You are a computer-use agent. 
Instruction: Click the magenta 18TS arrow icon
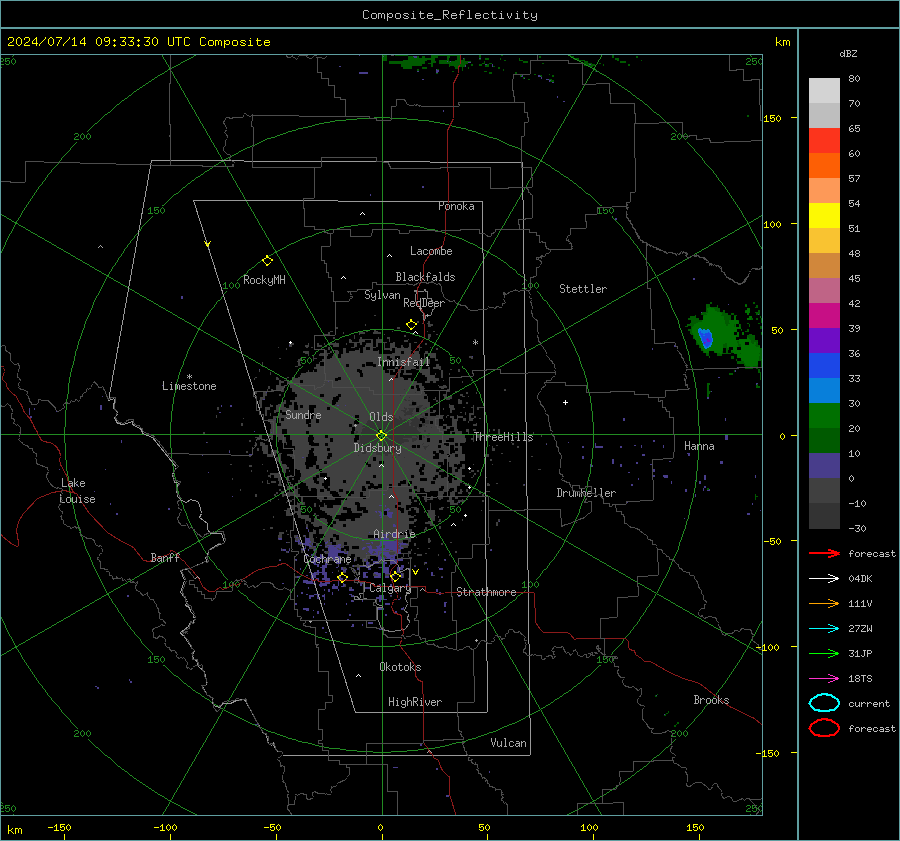pos(824,678)
